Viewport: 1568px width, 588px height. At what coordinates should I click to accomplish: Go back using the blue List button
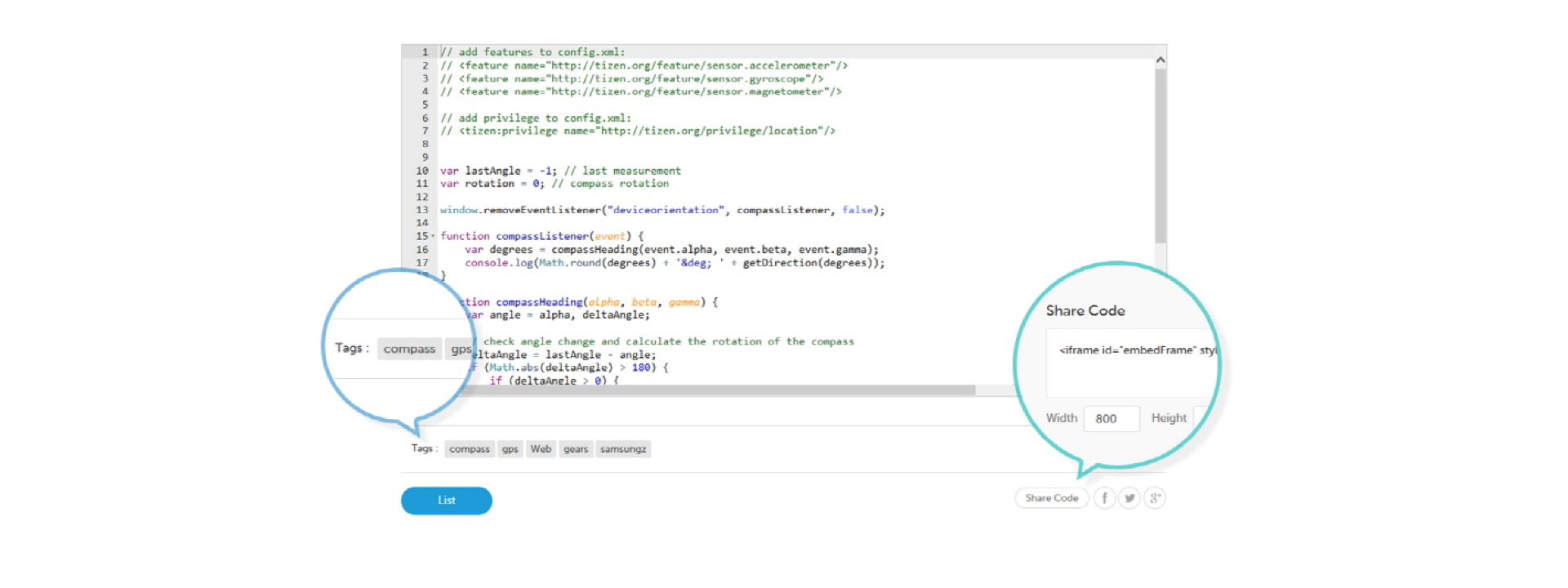click(x=447, y=501)
